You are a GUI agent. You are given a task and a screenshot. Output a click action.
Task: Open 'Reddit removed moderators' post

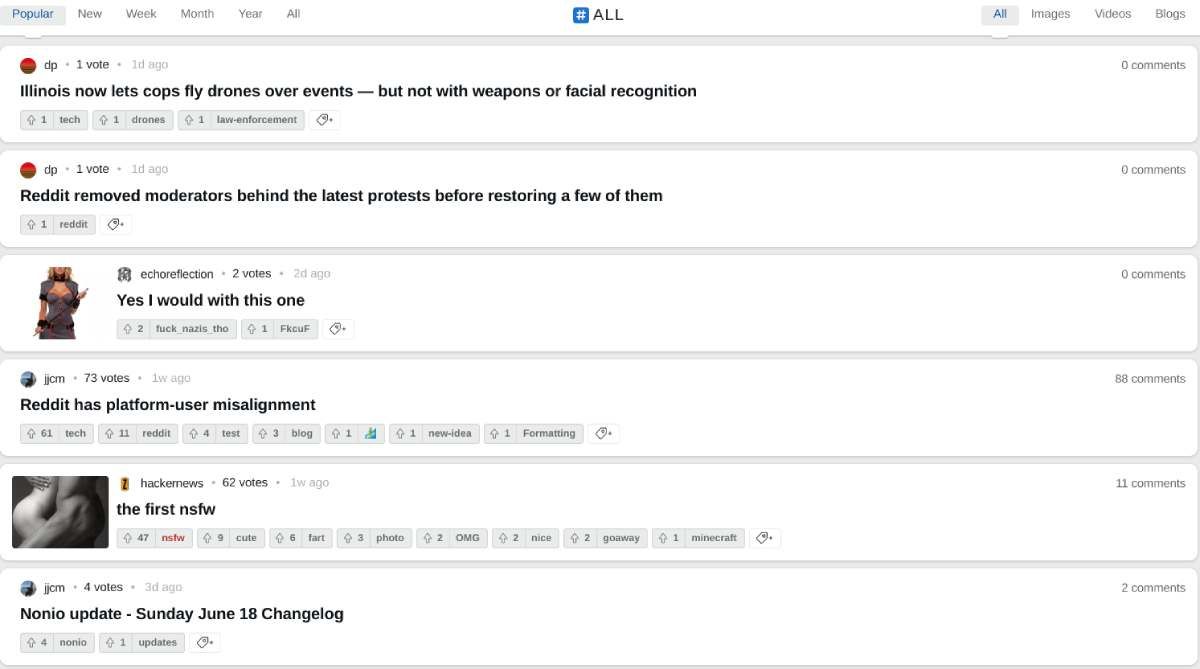[x=341, y=196]
